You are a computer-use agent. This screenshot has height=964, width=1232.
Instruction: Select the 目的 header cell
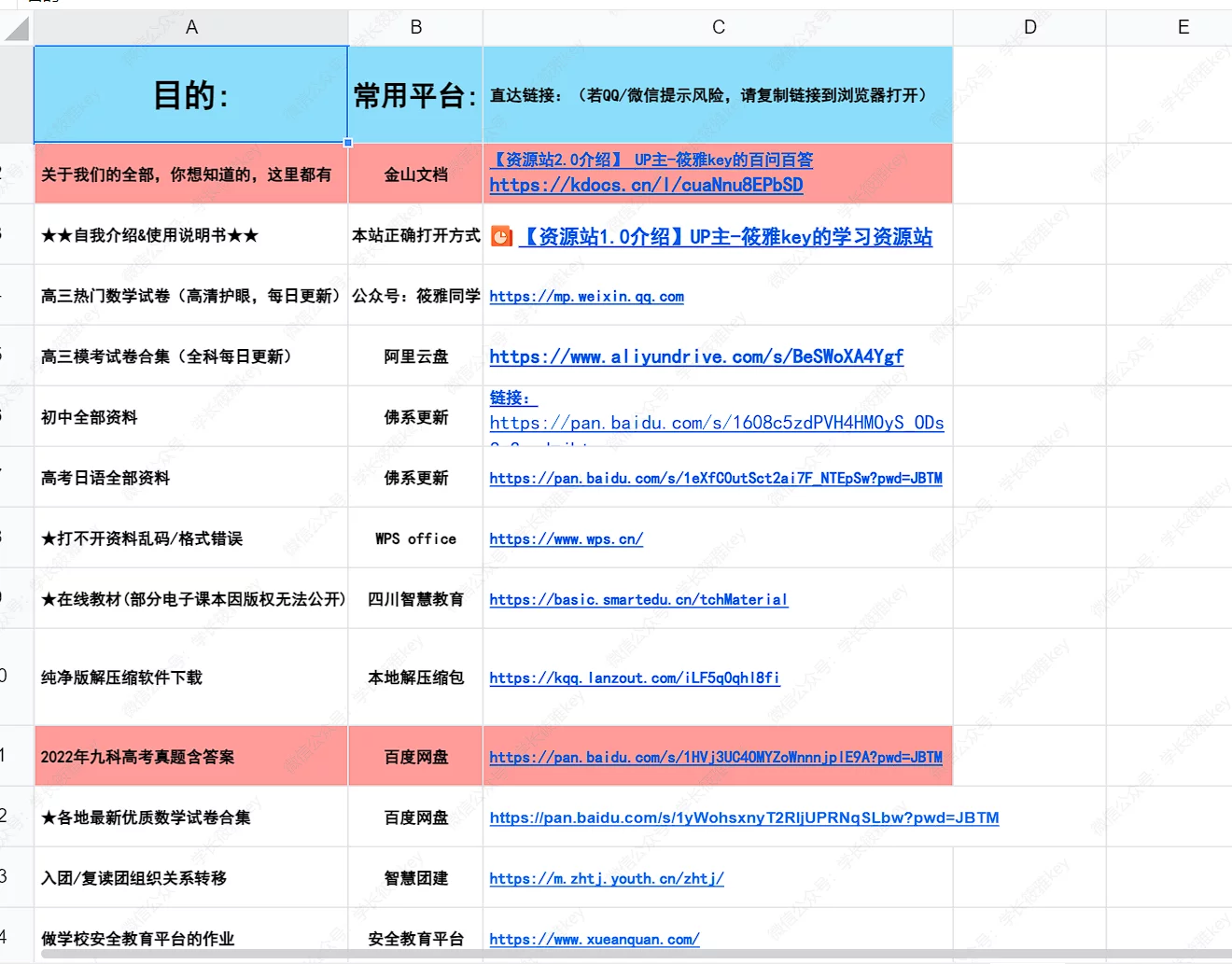pos(191,95)
